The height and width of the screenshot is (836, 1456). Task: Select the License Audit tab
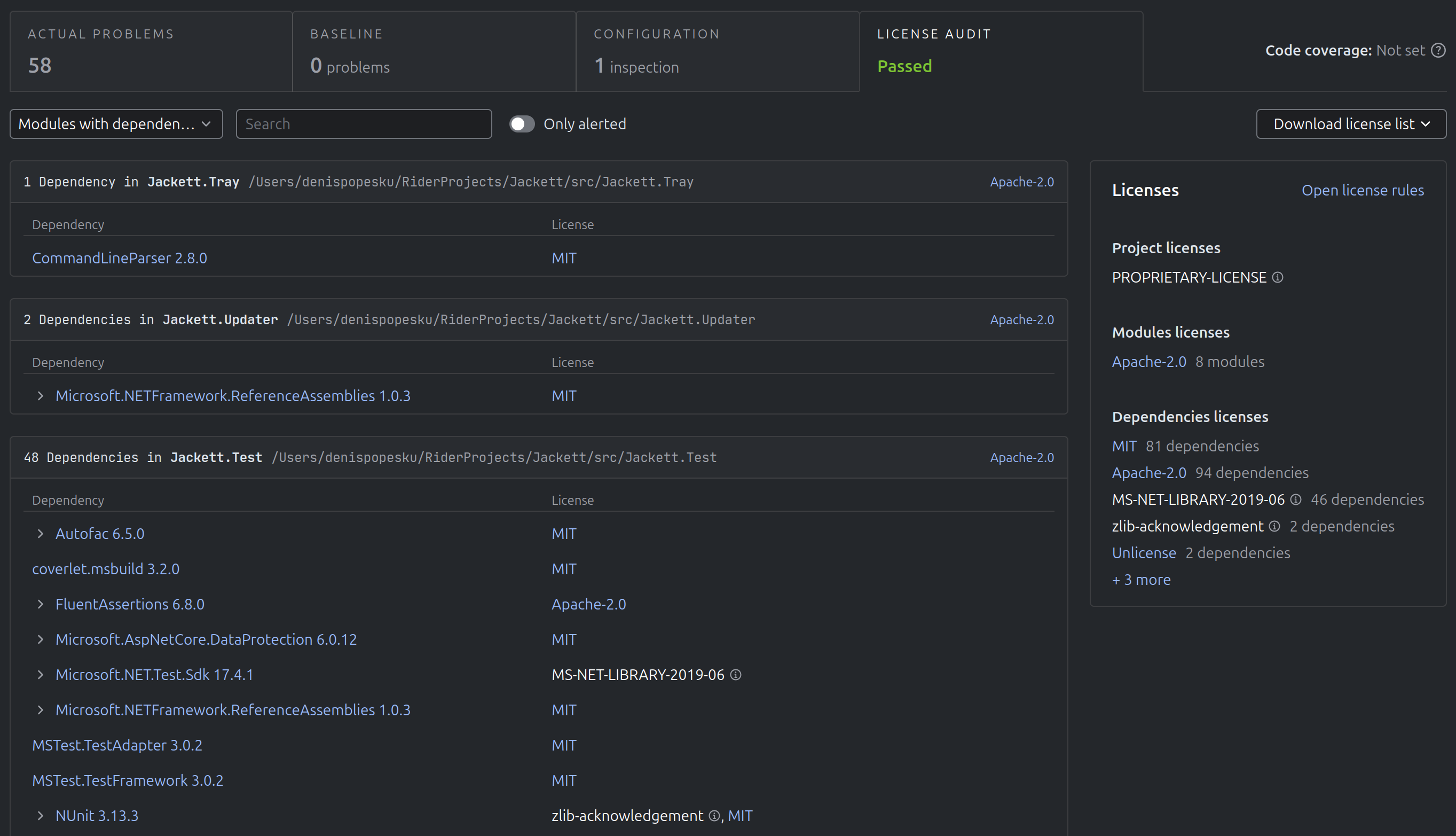click(1001, 51)
